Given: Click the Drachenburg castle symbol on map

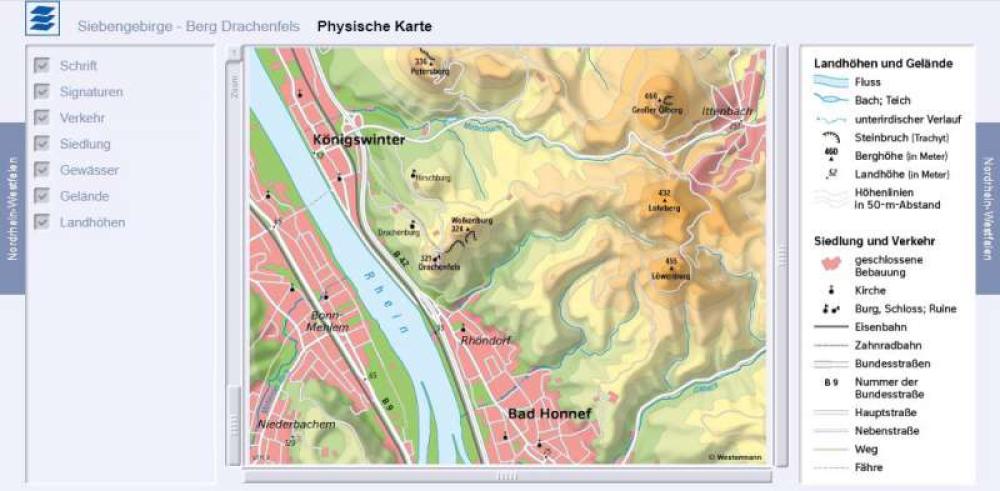Looking at the screenshot, I should [x=413, y=224].
